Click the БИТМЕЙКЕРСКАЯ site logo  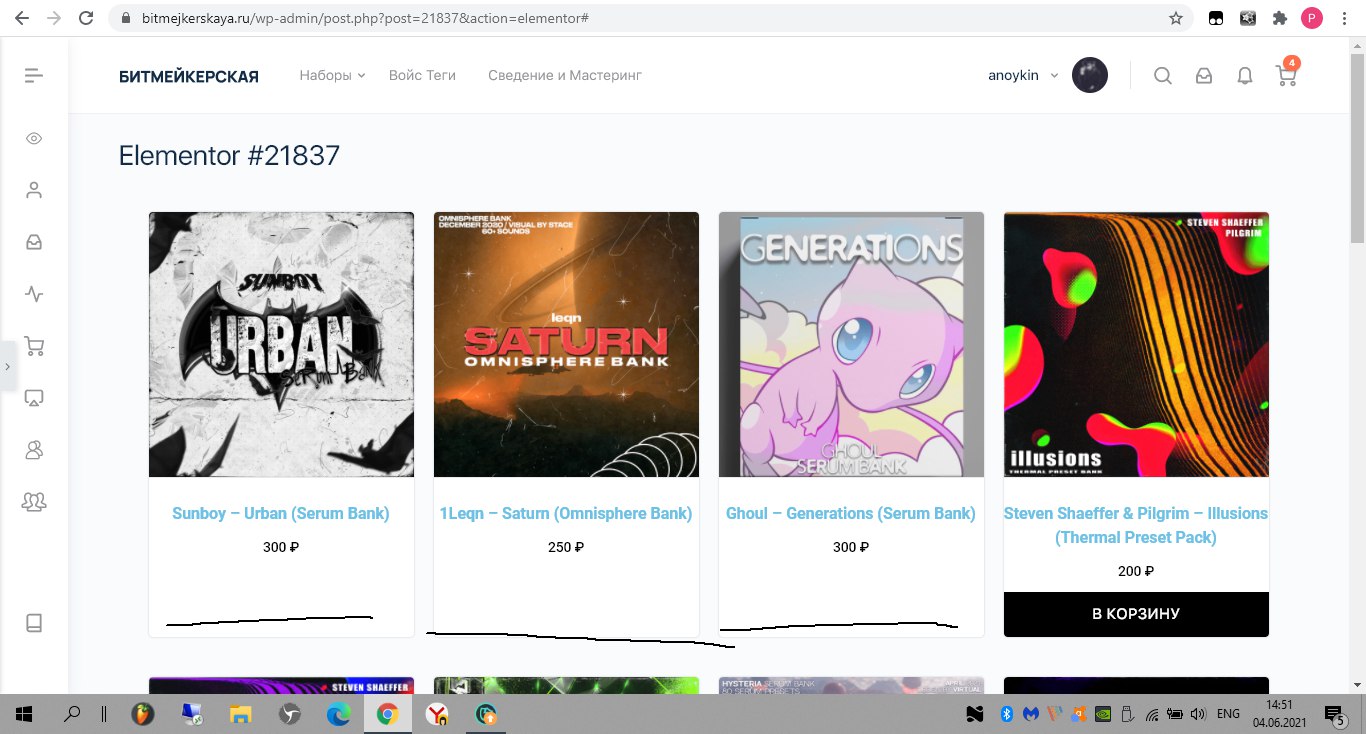[x=188, y=76]
